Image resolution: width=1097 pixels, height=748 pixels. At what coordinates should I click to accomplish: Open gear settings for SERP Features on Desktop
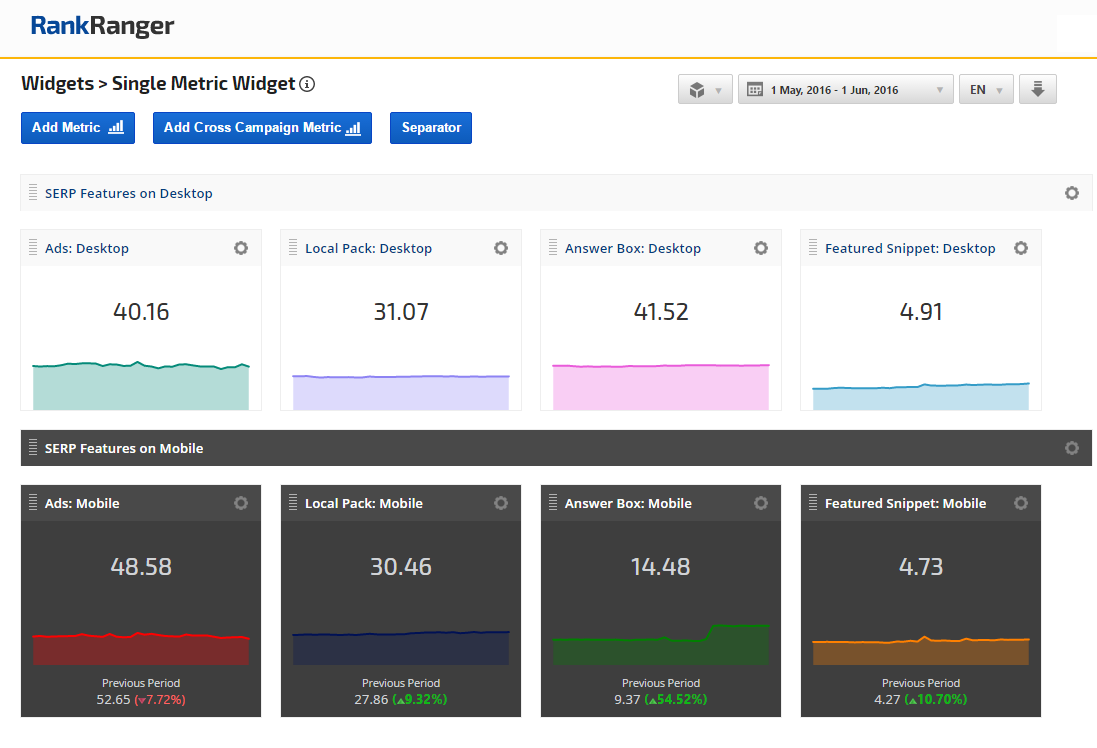1072,193
